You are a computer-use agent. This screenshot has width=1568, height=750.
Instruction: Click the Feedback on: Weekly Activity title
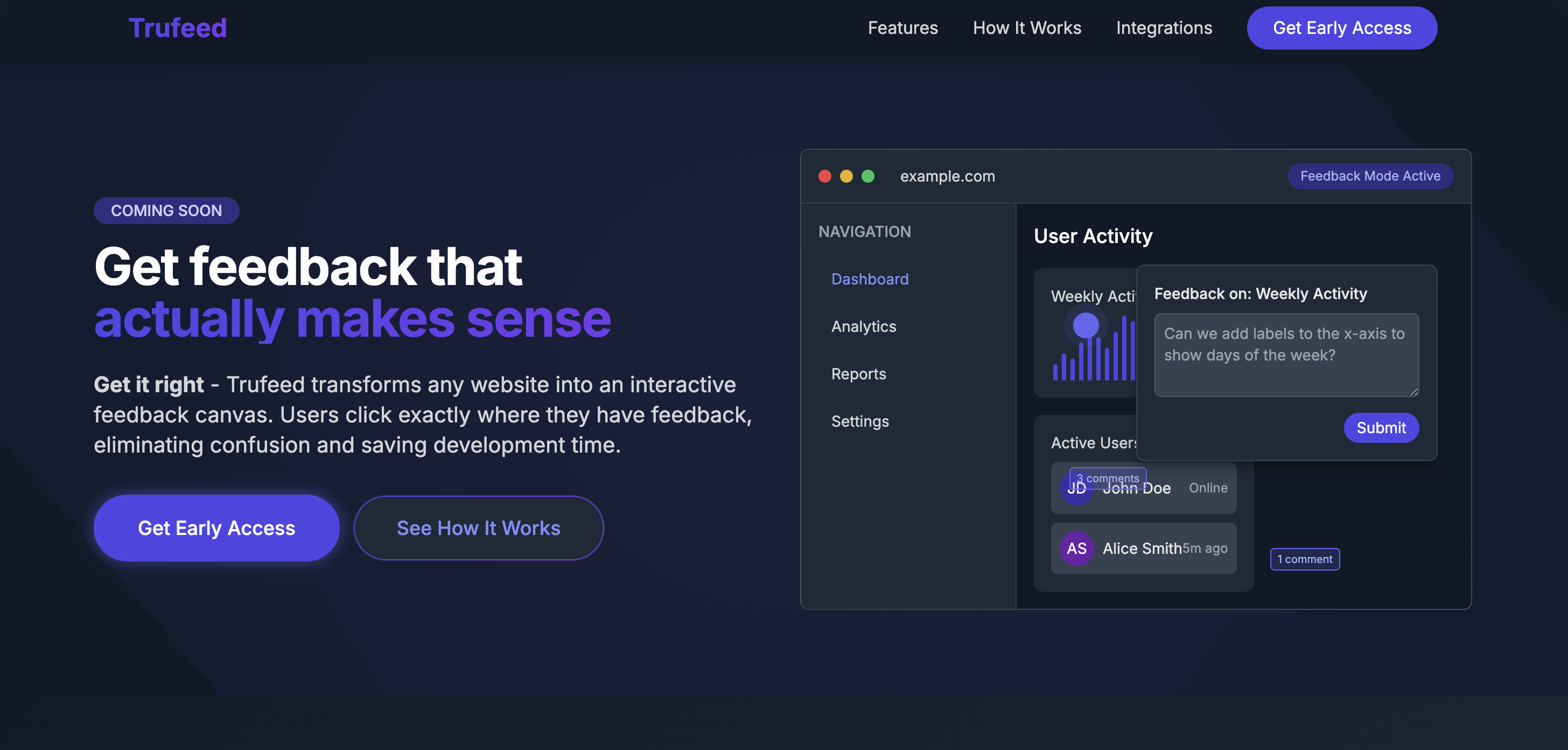pyautogui.click(x=1260, y=294)
